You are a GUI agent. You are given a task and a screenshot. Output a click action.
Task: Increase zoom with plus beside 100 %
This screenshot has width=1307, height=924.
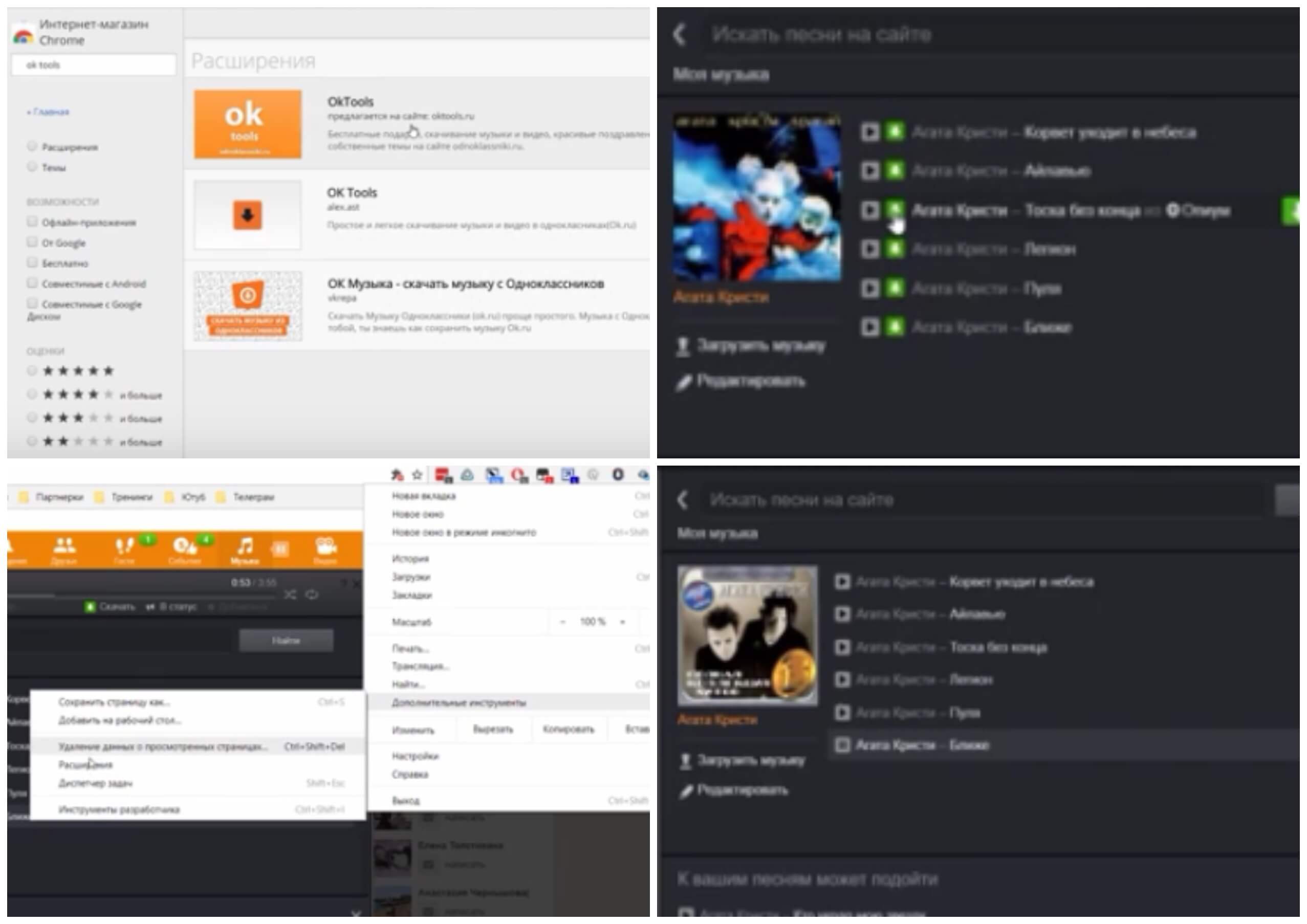point(623,622)
